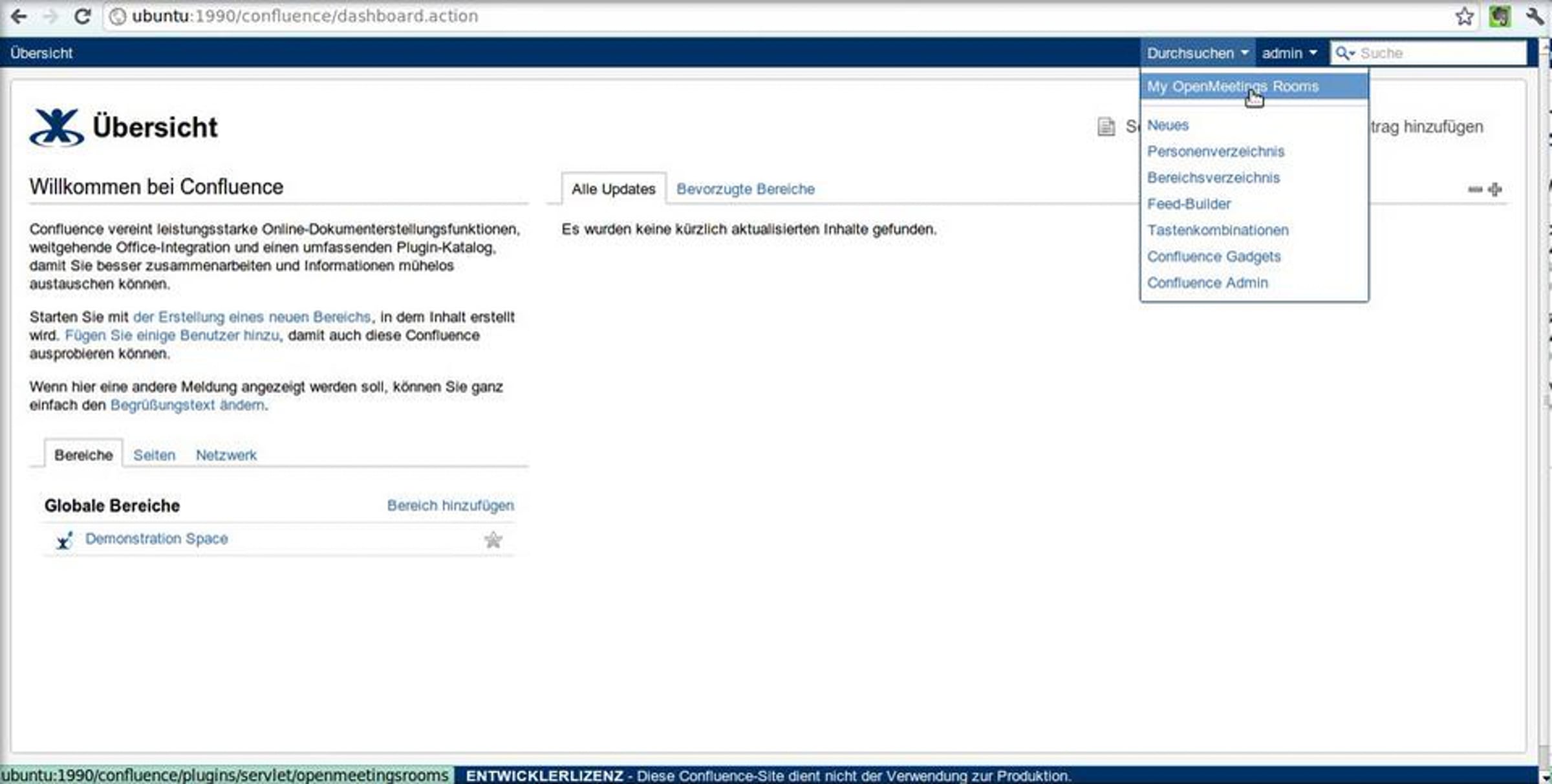
Task: Favourite Demonstration Space with the star
Action: (x=493, y=540)
